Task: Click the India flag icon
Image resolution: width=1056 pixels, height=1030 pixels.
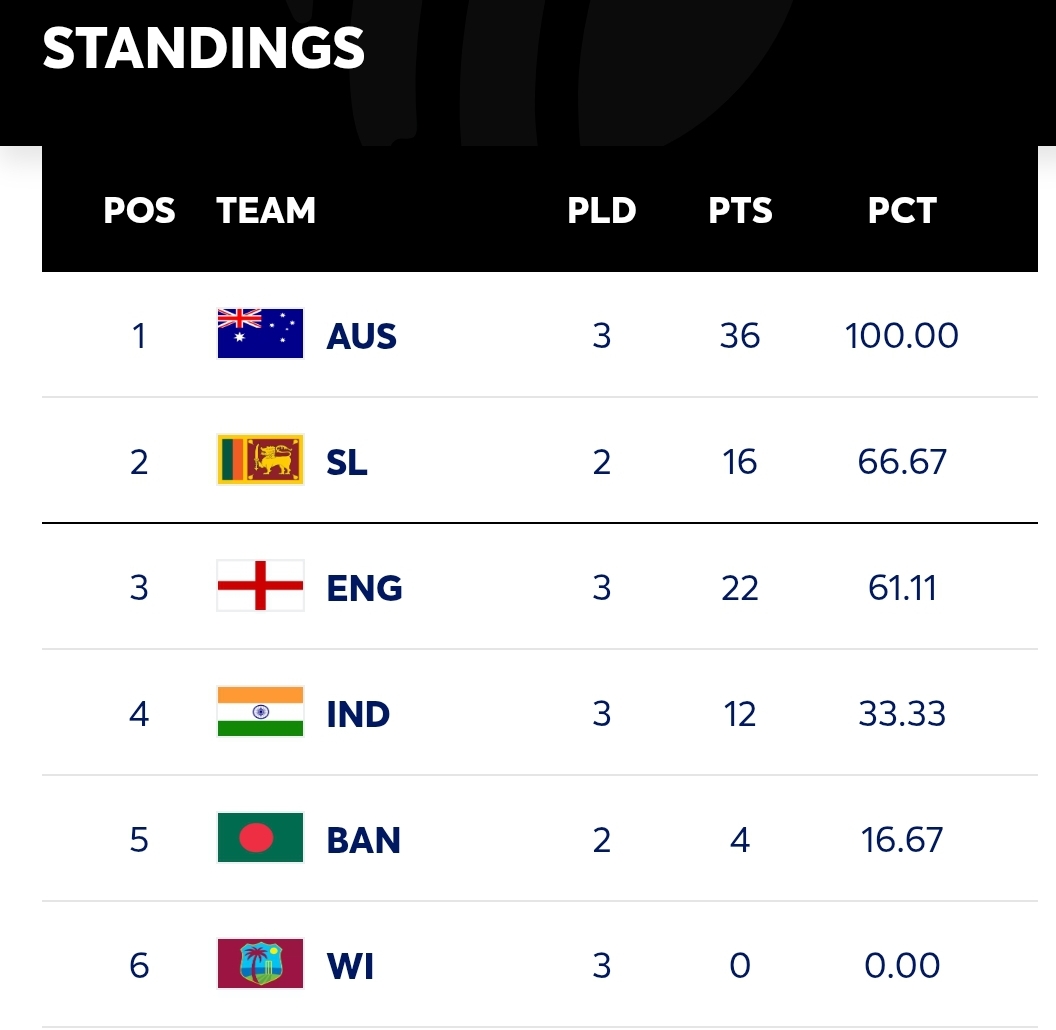Action: [x=260, y=711]
